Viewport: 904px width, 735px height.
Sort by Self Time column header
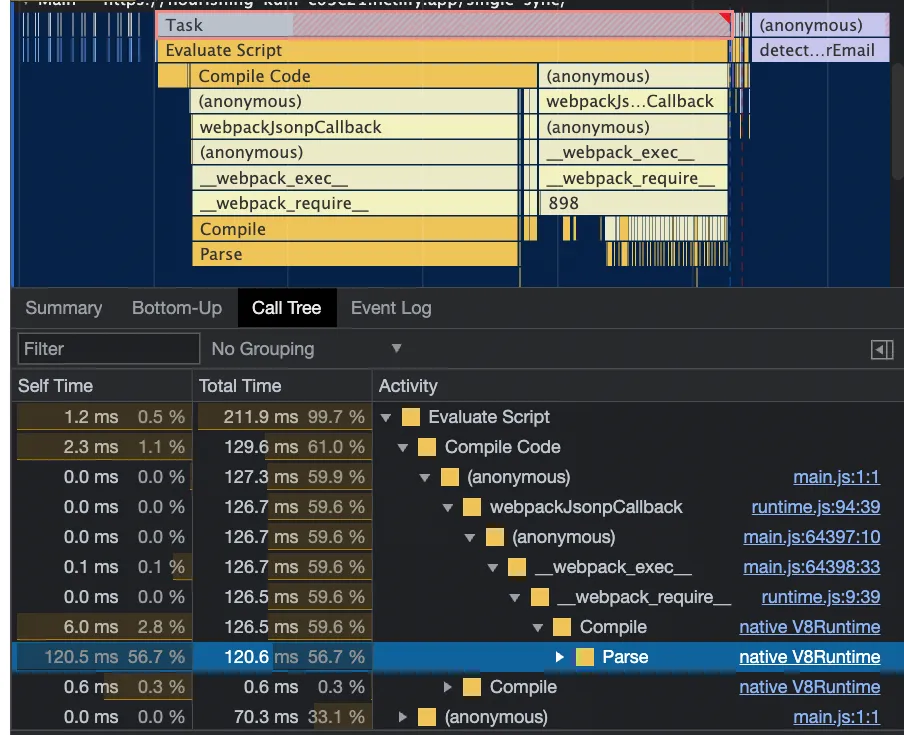(101, 386)
